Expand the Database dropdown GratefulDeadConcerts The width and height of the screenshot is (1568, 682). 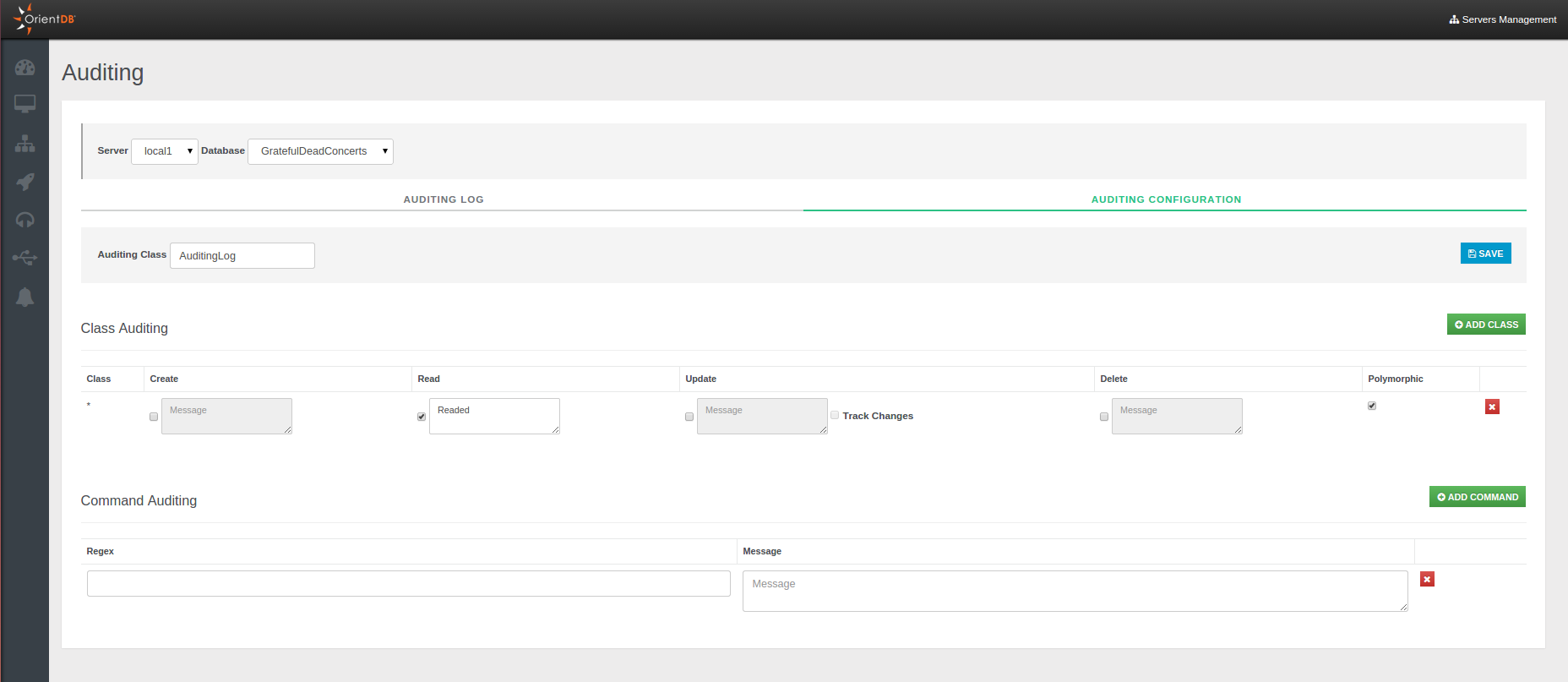tap(320, 151)
